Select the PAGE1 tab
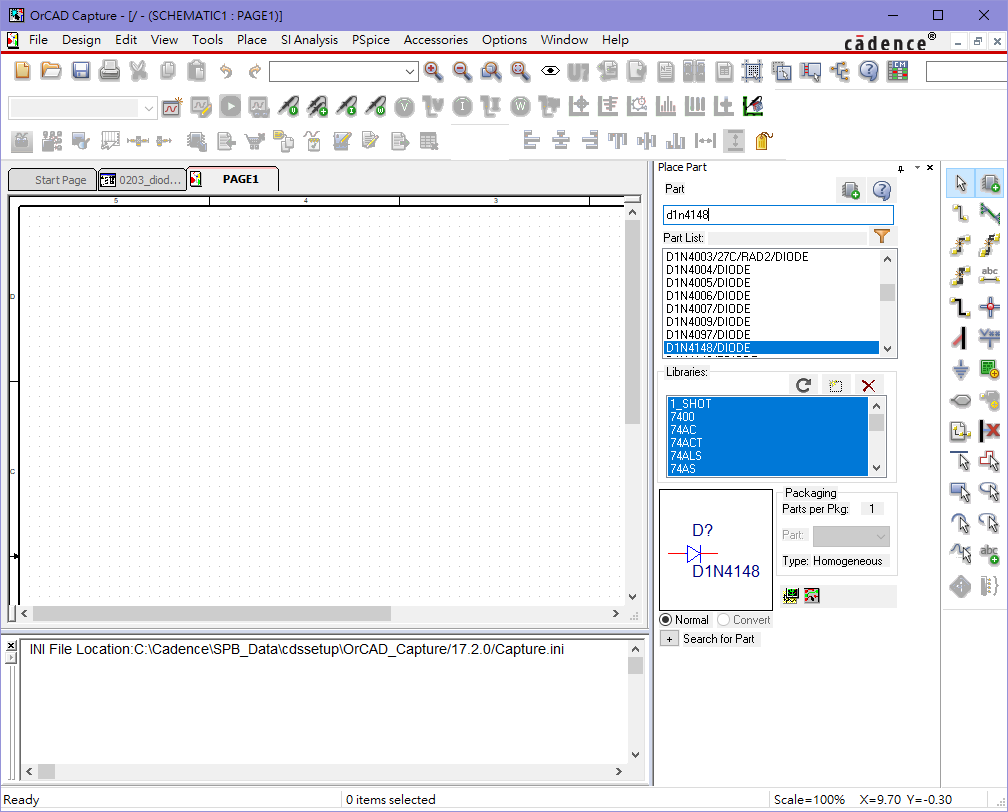This screenshot has height=812, width=1008. (233, 179)
